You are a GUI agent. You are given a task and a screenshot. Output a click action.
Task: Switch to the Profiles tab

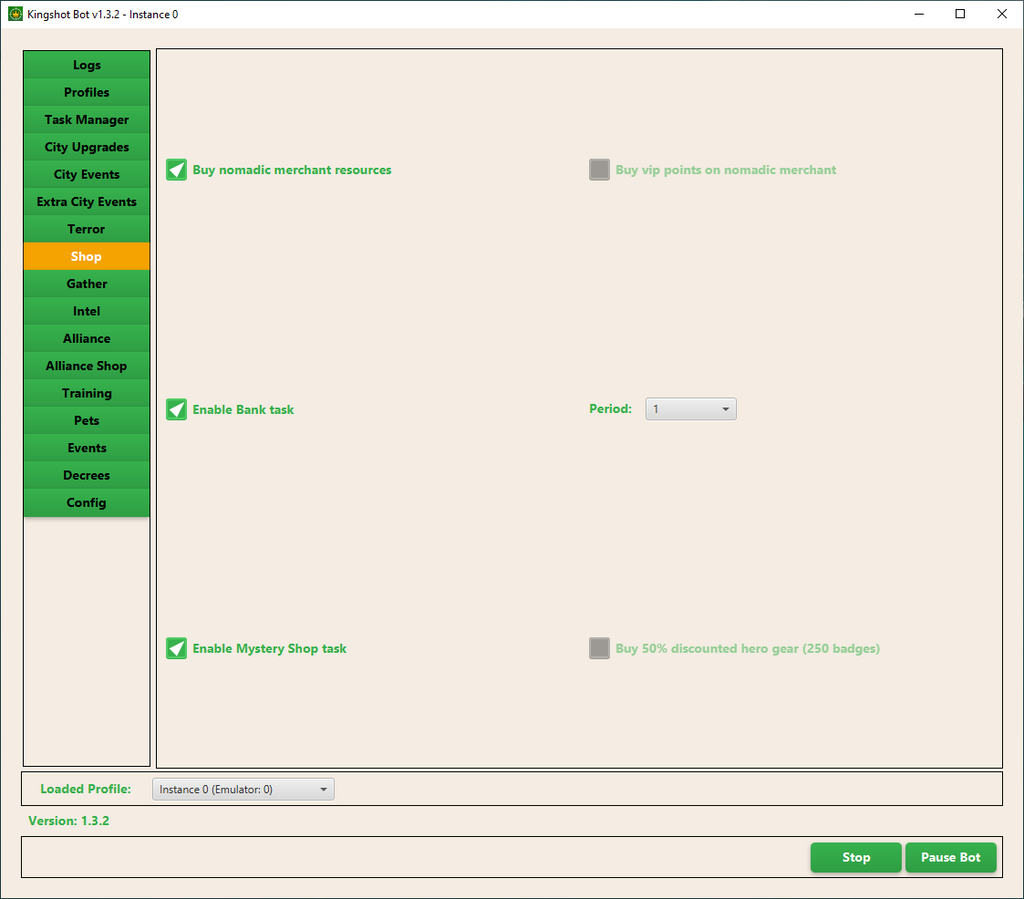pos(87,92)
